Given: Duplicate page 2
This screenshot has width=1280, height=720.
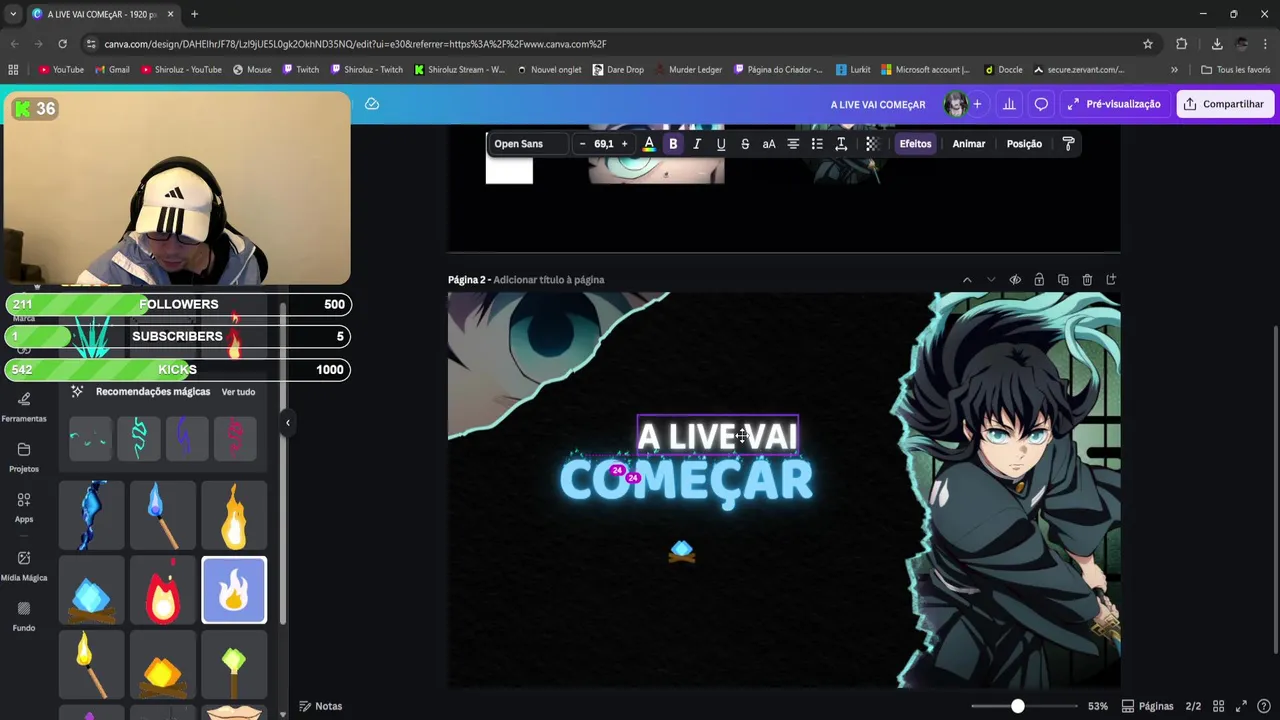Looking at the screenshot, I should tap(1063, 280).
